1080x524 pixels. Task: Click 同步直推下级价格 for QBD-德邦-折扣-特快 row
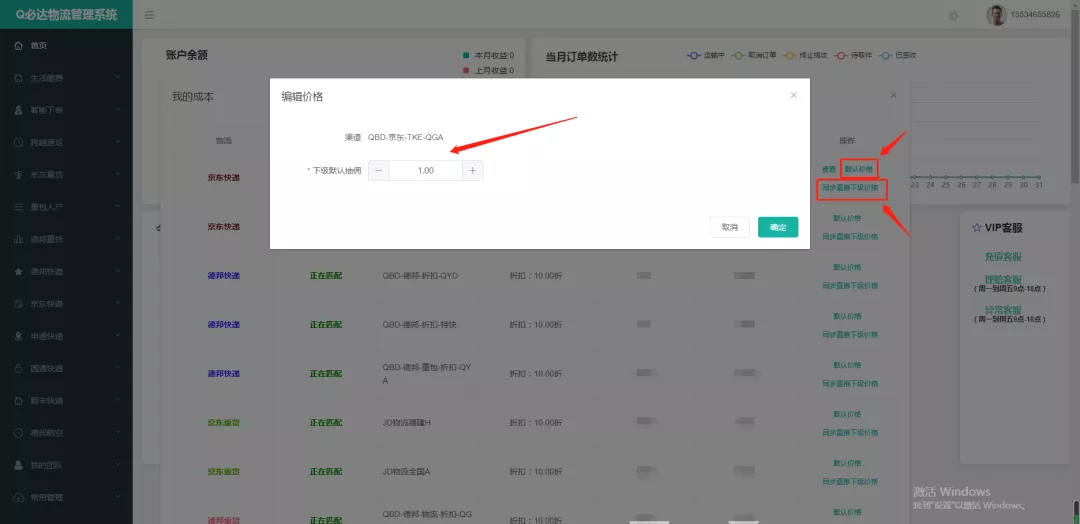click(x=850, y=335)
